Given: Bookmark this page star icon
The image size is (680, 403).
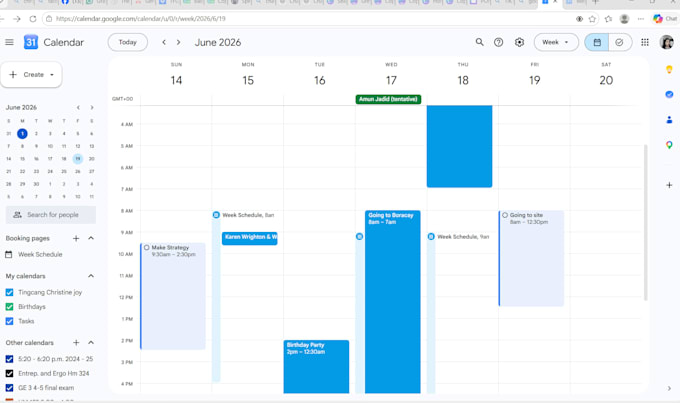Looking at the screenshot, I should coord(592,19).
